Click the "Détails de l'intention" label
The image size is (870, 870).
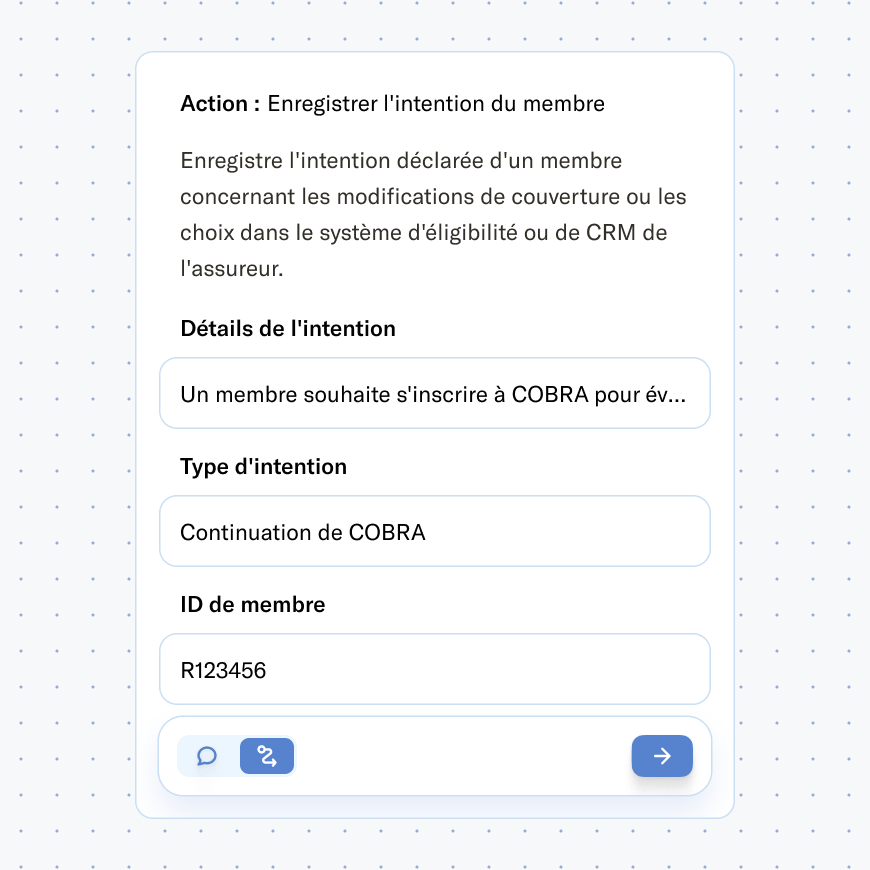click(x=288, y=328)
